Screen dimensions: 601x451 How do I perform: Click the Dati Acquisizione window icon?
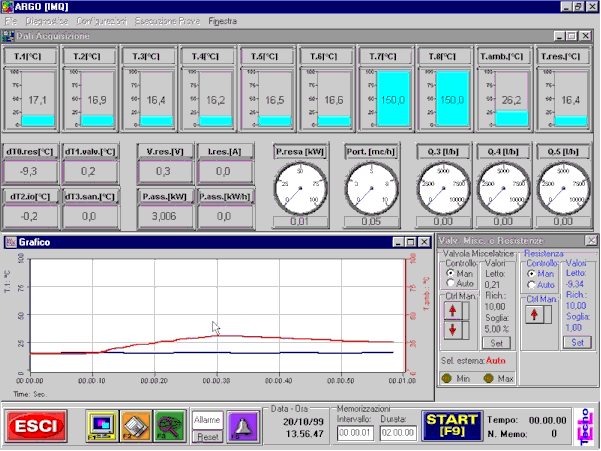8,36
